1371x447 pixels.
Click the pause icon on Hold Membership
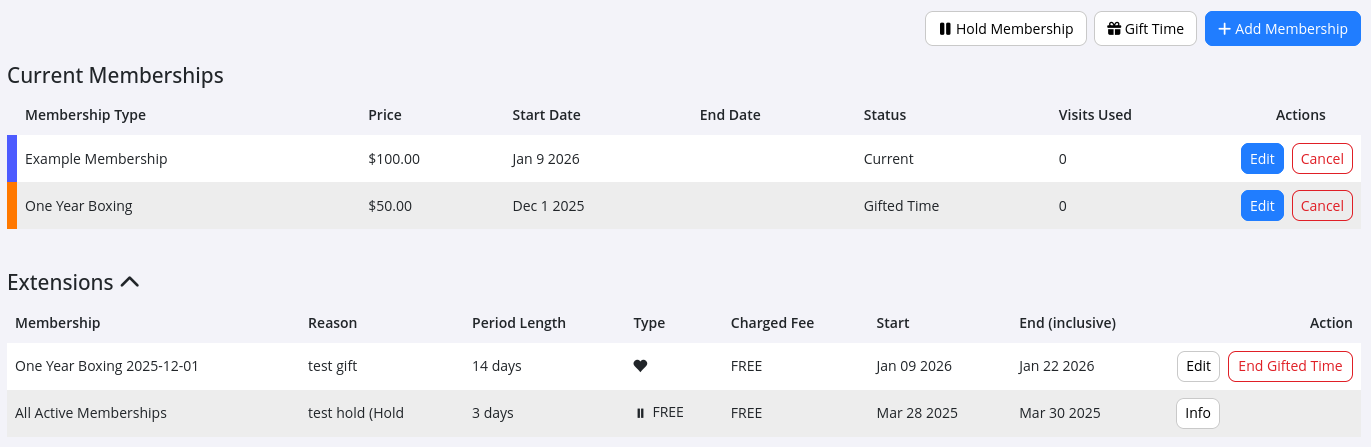click(x=945, y=29)
